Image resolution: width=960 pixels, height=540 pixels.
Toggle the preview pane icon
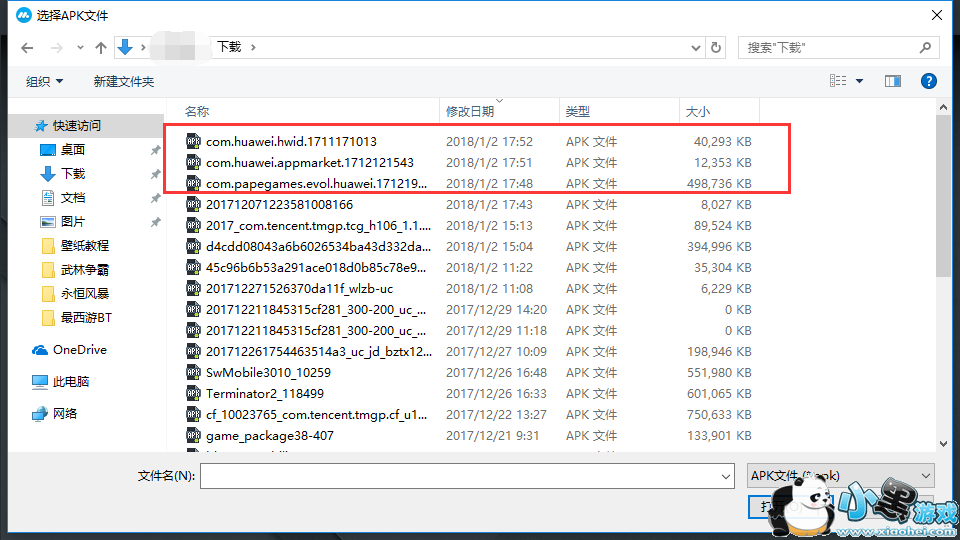click(893, 81)
